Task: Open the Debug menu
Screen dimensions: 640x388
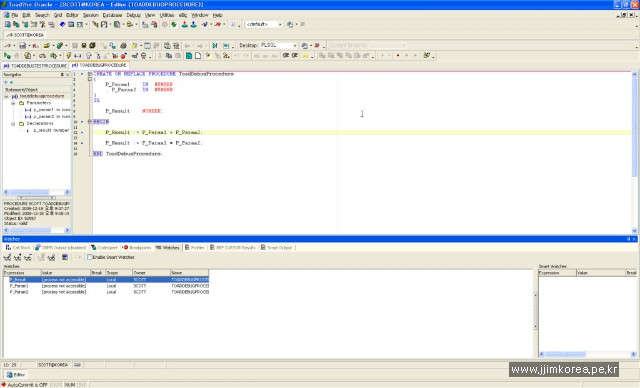Action: [133, 15]
